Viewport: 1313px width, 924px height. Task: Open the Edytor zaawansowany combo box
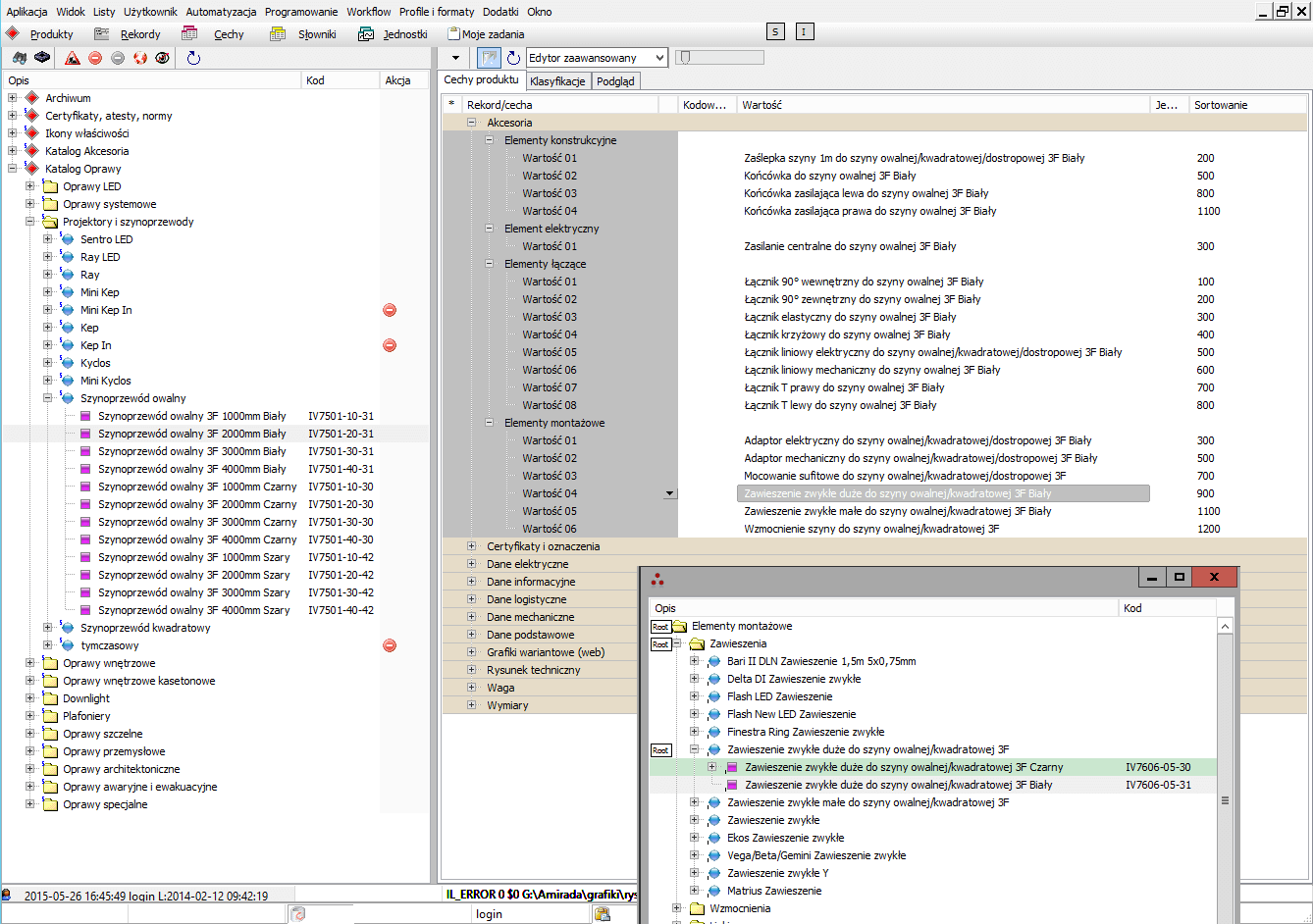coord(598,58)
